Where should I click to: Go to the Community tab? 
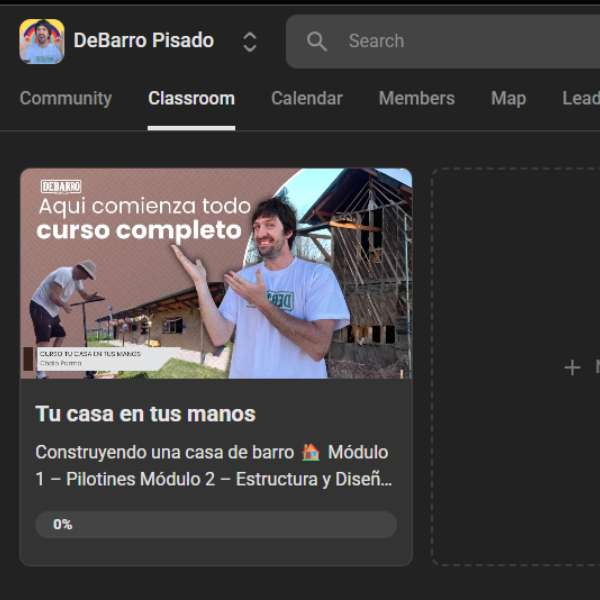[x=66, y=98]
